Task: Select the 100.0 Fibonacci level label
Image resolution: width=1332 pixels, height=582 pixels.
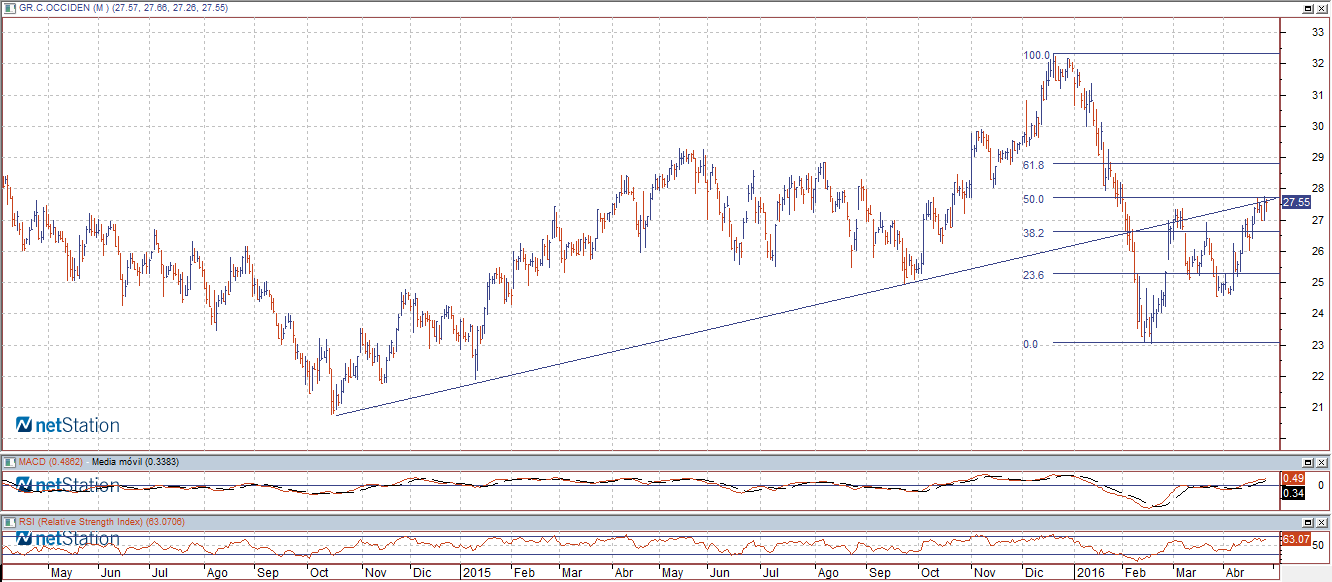Action: click(1035, 56)
